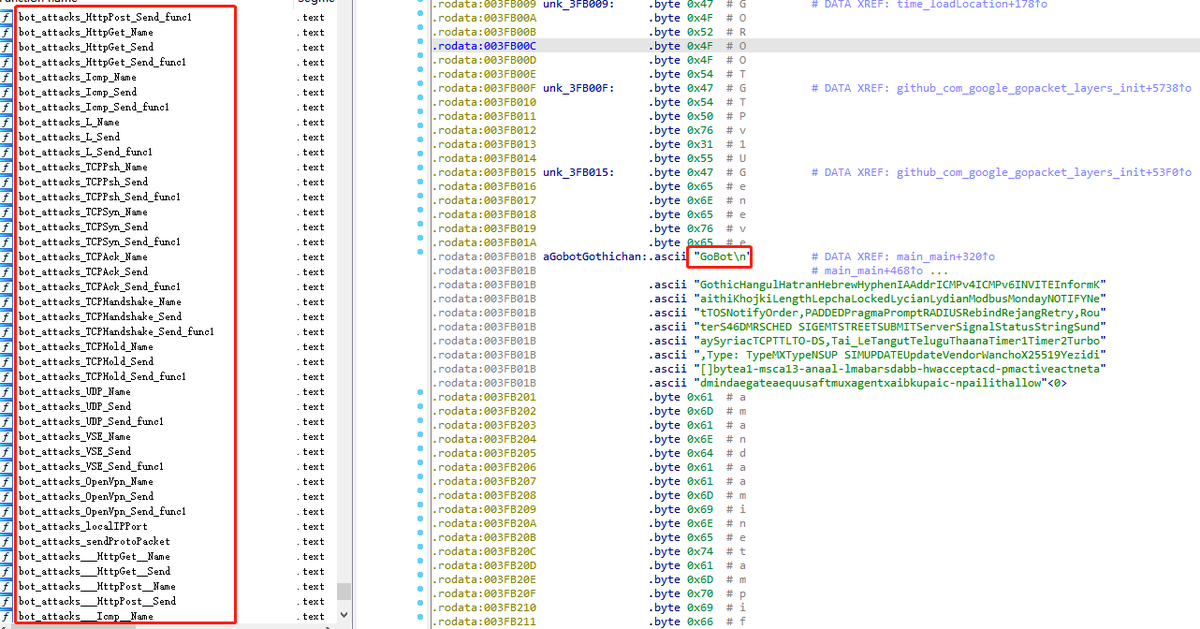This screenshot has width=1200, height=629.
Task: Click function icon beside bot_attacks_HttpGet_Send_func1
Action: [7, 62]
